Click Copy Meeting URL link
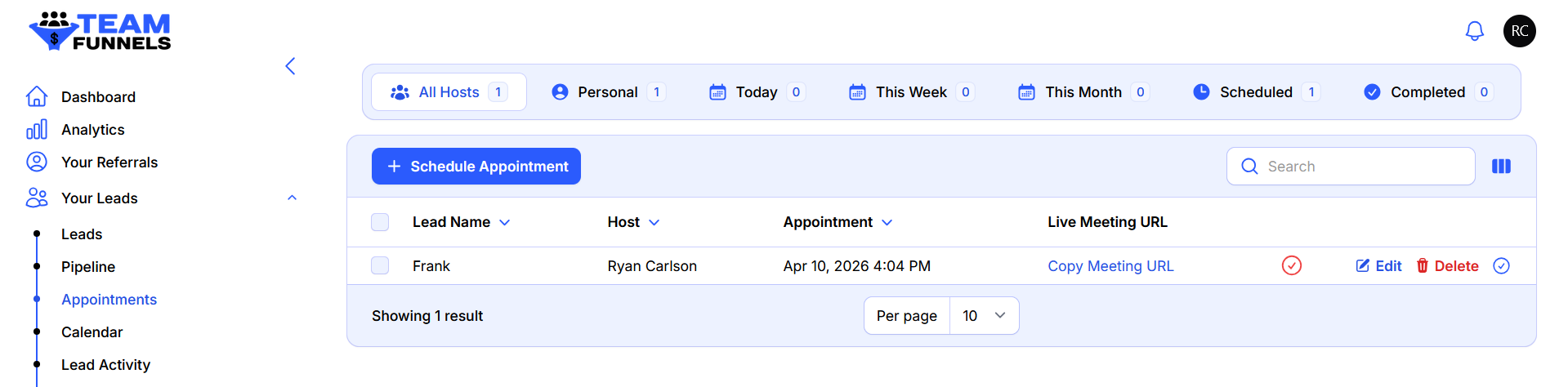The height and width of the screenshot is (387, 1568). pos(1110,266)
